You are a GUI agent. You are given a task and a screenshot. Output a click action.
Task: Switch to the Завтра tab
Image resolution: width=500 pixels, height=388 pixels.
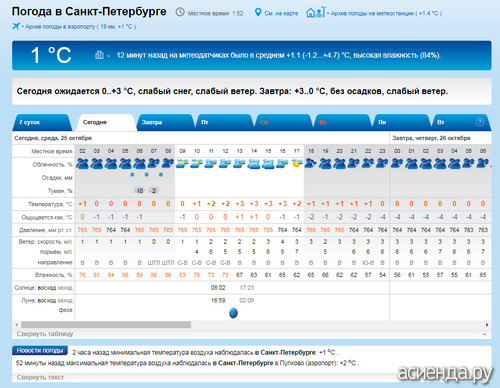click(166, 122)
